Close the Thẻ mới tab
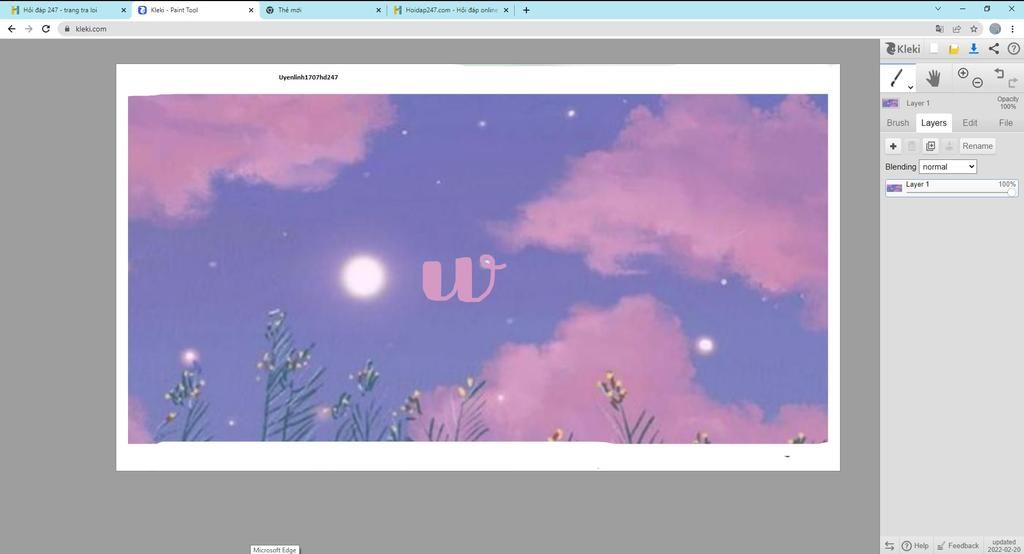This screenshot has height=554, width=1024. pos(378,10)
